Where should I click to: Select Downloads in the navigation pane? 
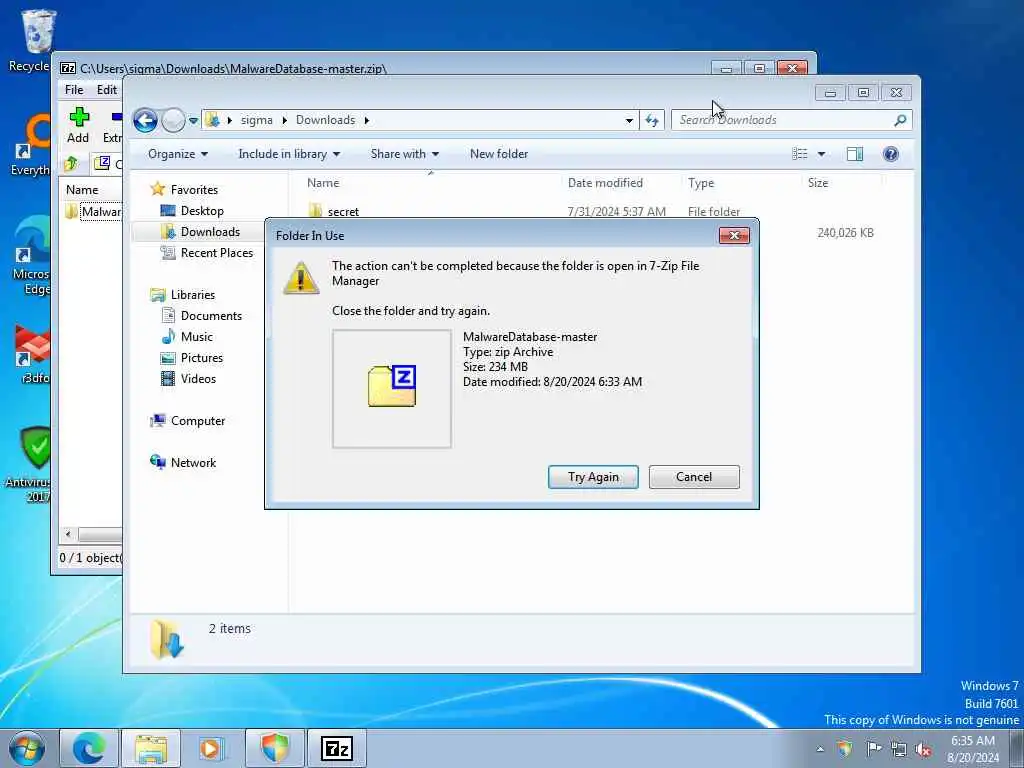[210, 232]
